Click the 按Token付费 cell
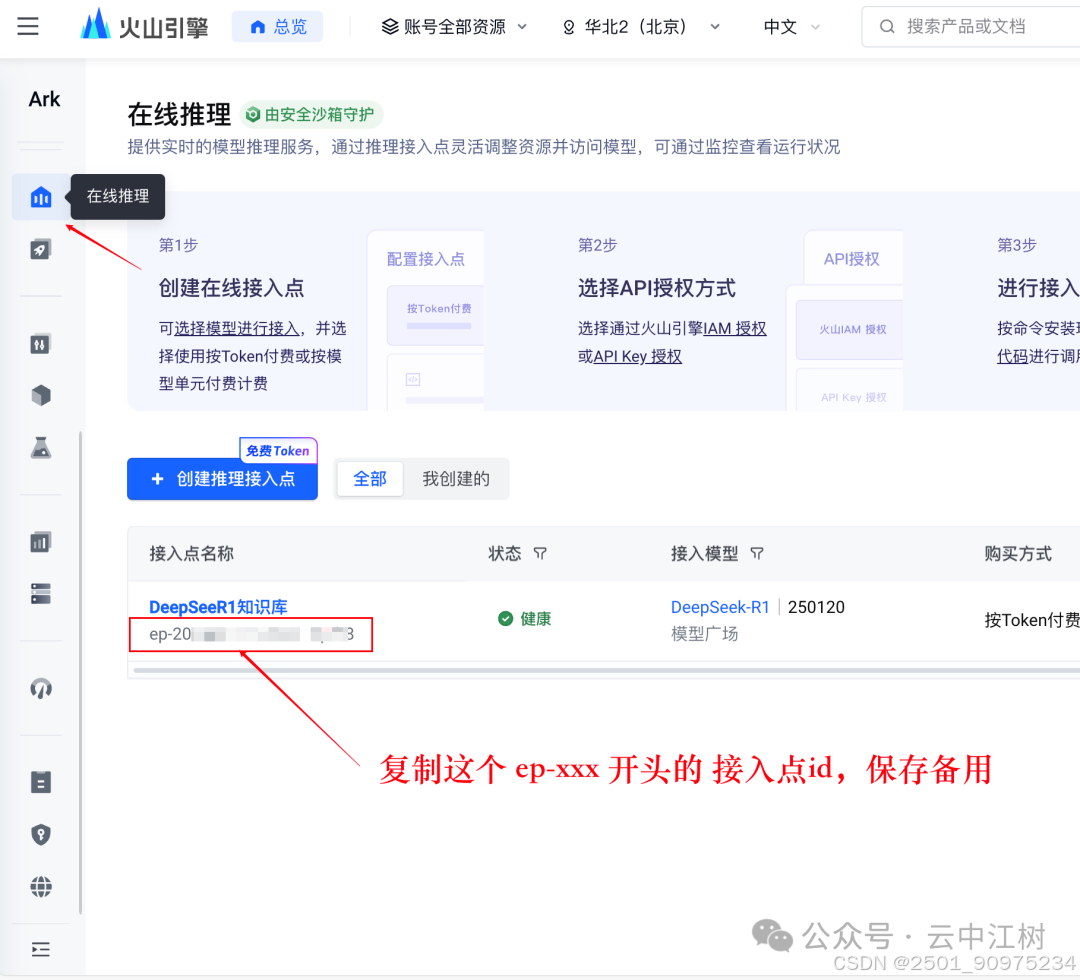Screen dimensions: 1080x980 (x=1032, y=620)
